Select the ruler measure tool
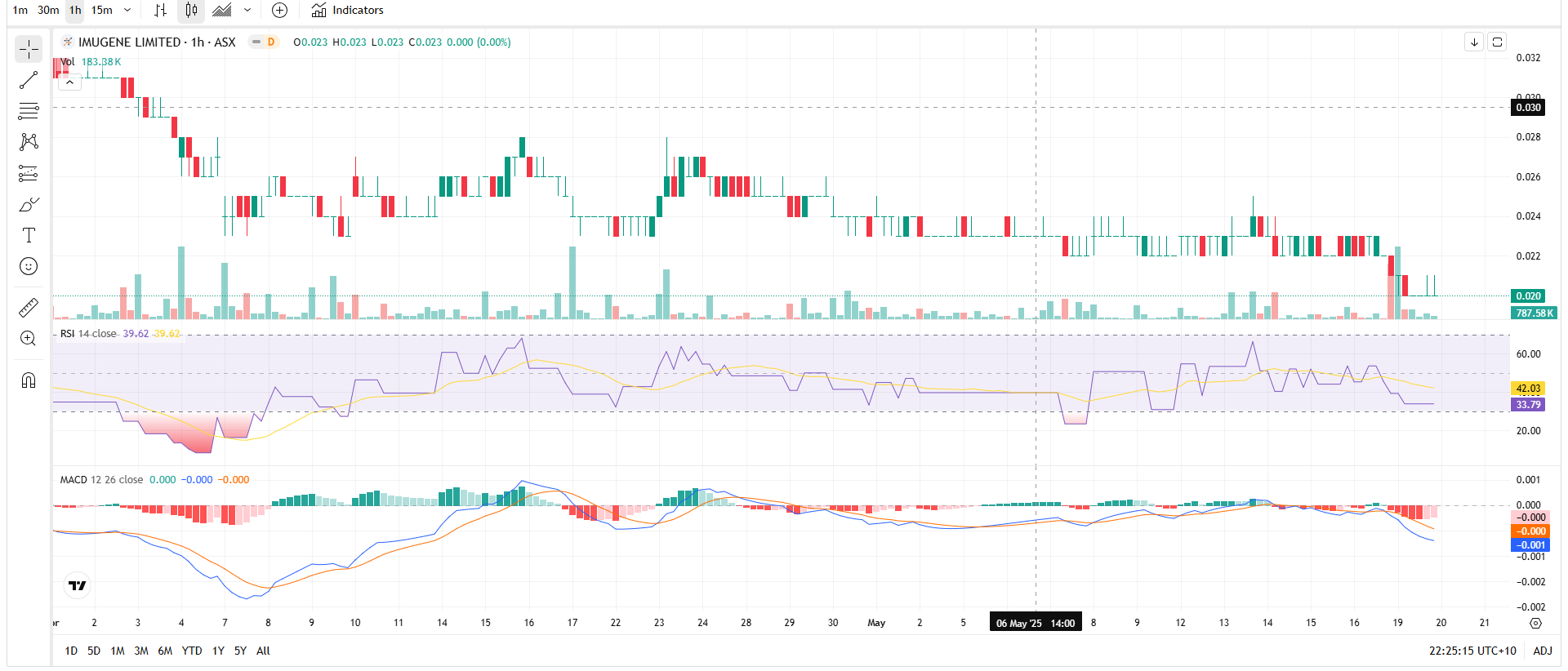Screen dimensions: 1568x671 click(29, 307)
